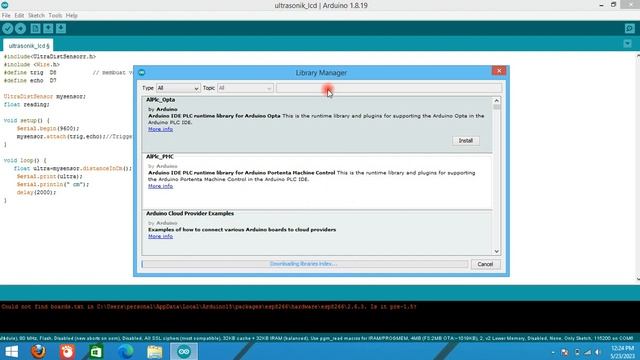
Task: Launch Microsoft Edge from the taskbar
Action: [126, 351]
